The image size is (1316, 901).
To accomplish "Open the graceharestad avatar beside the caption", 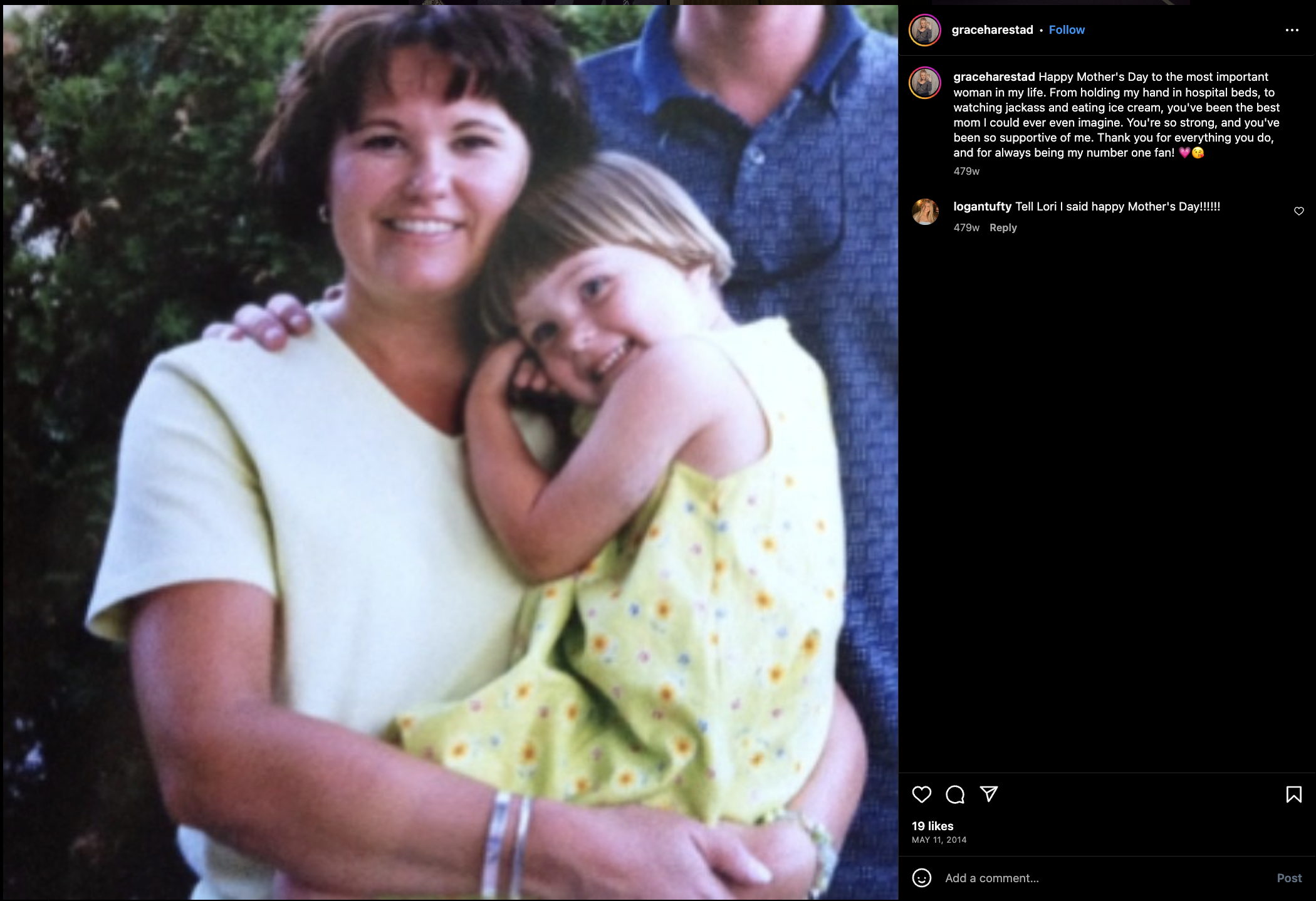I will 925,83.
